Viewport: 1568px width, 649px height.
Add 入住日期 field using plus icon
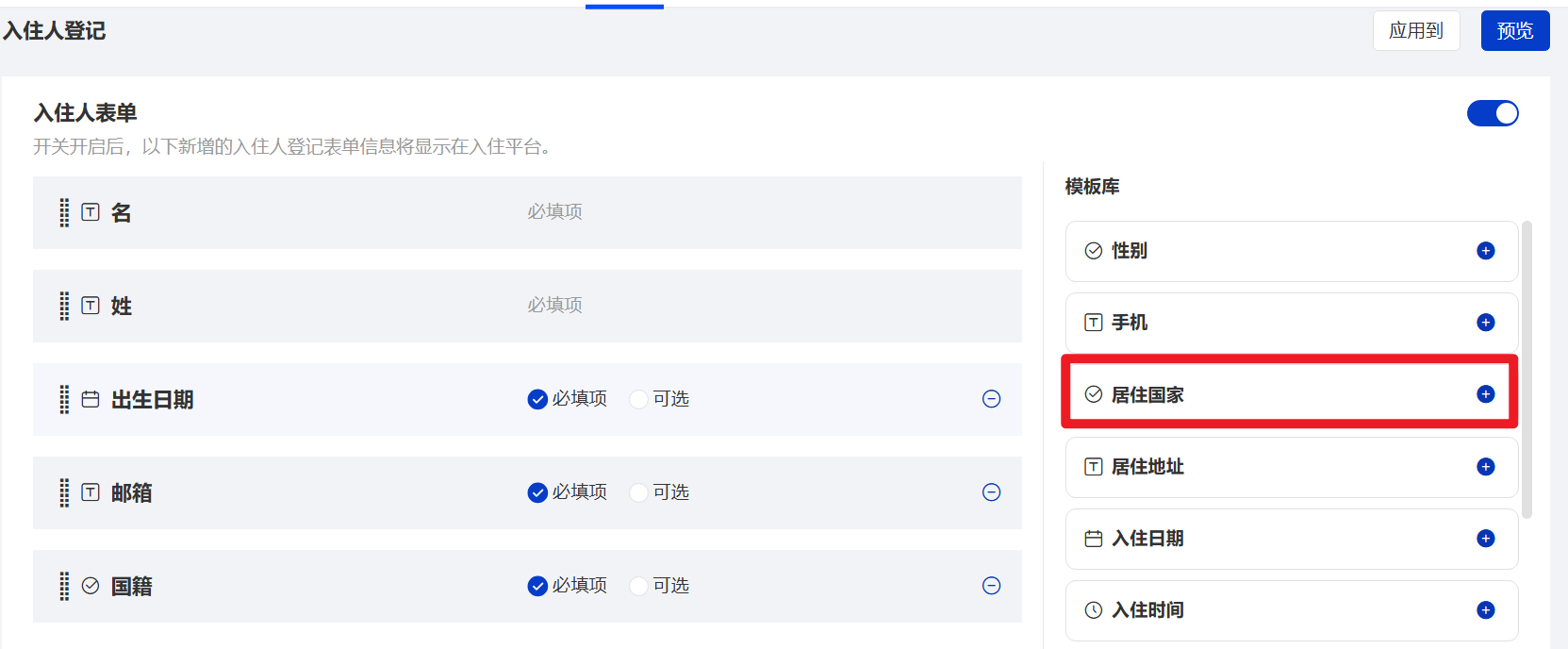click(1485, 539)
